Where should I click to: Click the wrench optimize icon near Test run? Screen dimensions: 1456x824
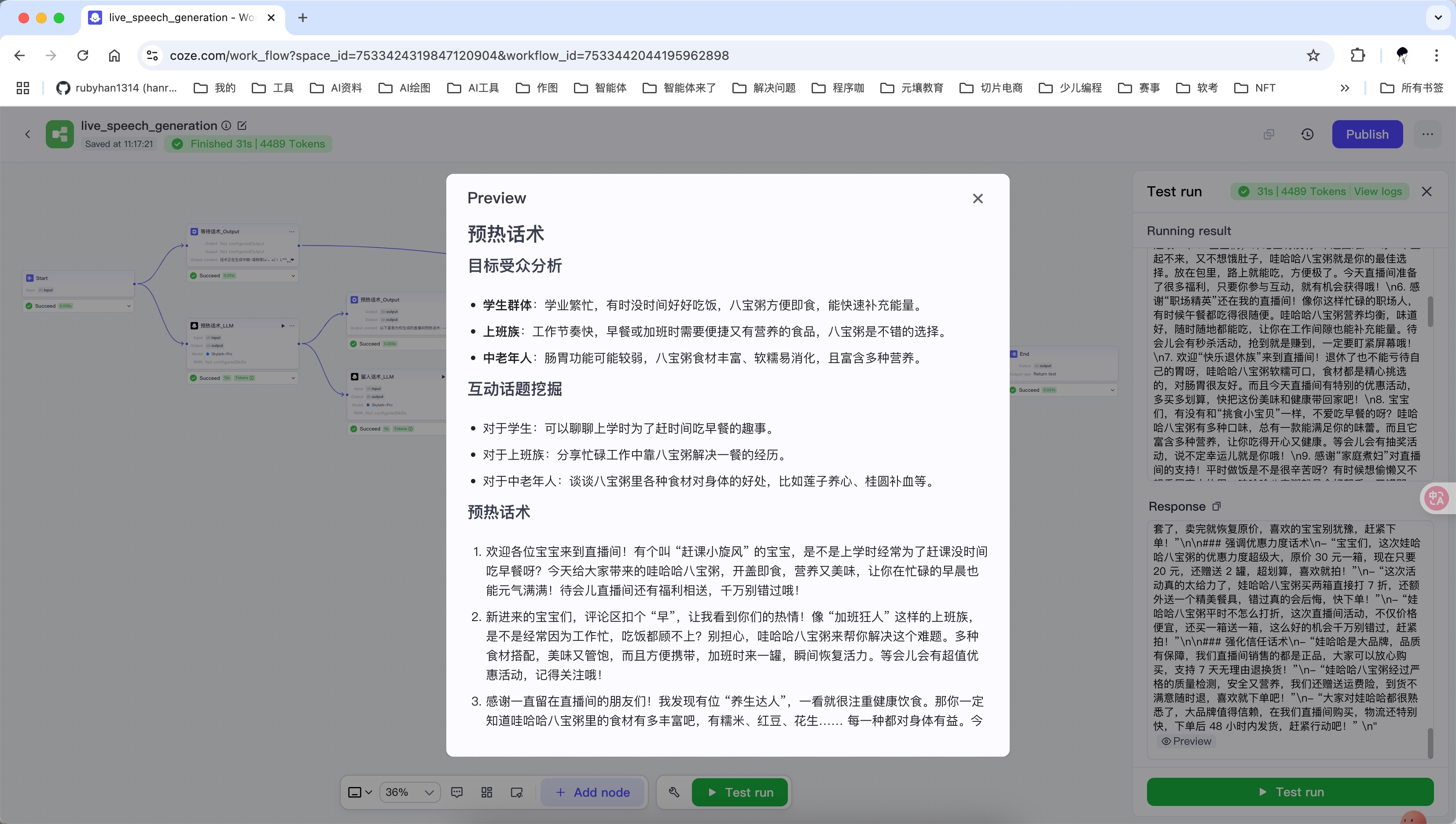pos(673,792)
